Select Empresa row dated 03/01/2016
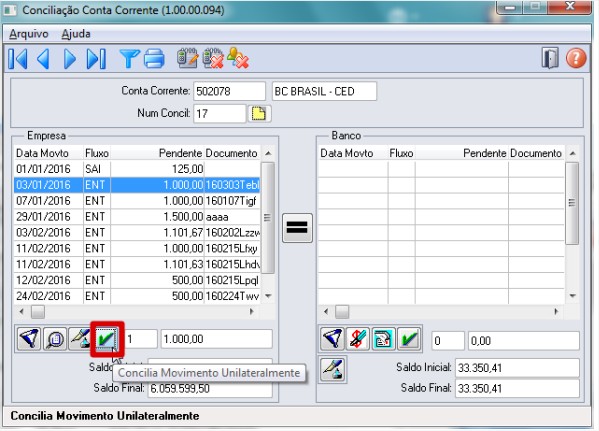Screen dimensions: 599x431 137,185
